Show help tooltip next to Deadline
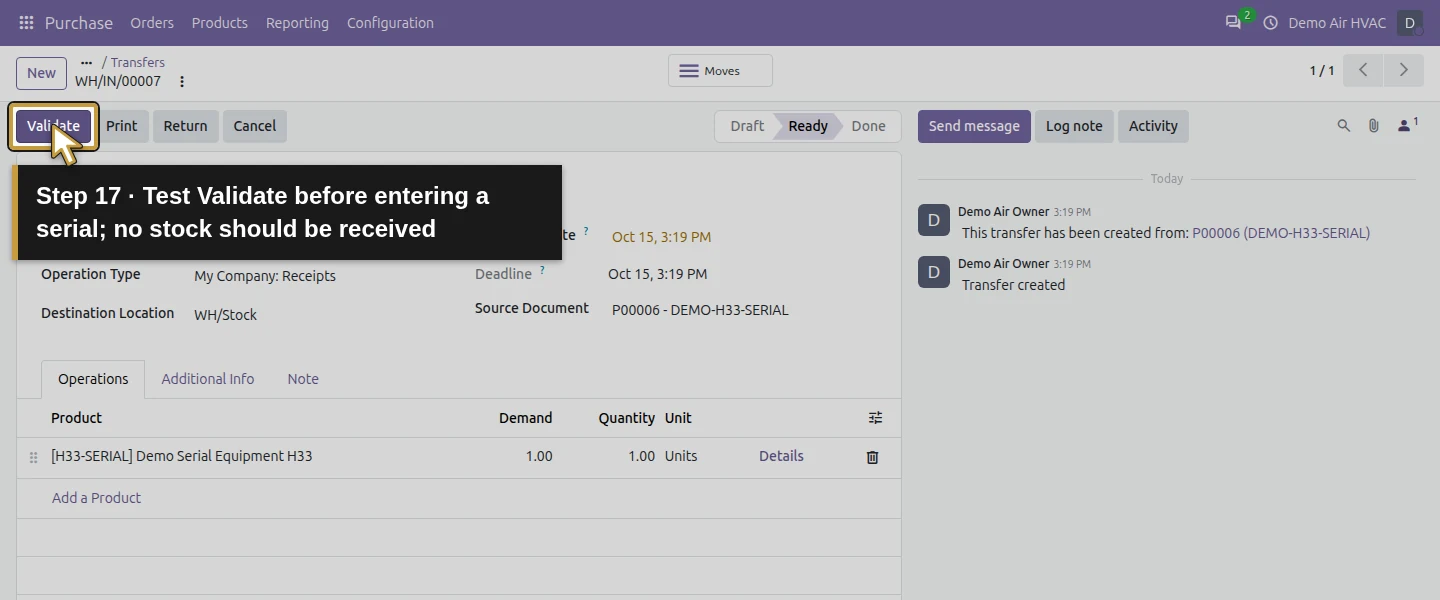This screenshot has height=600, width=1440. click(542, 270)
